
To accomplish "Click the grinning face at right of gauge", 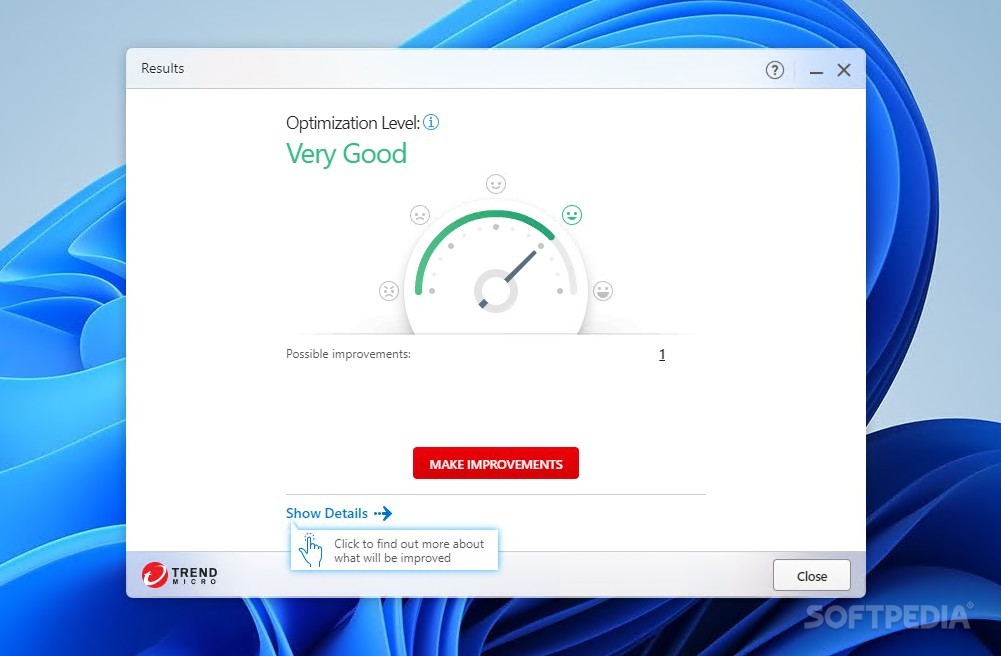I will [603, 291].
